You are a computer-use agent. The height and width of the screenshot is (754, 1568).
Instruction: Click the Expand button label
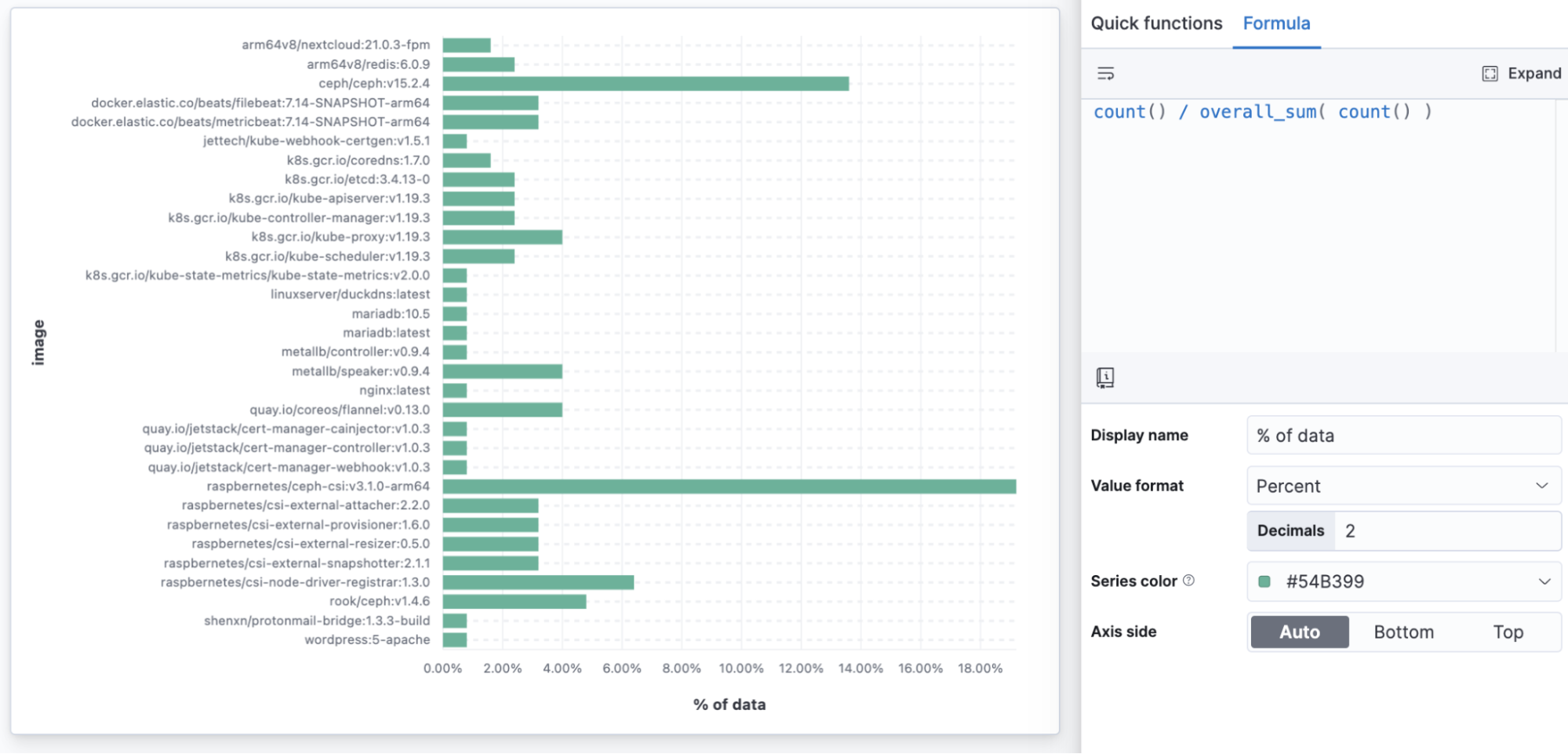1534,74
